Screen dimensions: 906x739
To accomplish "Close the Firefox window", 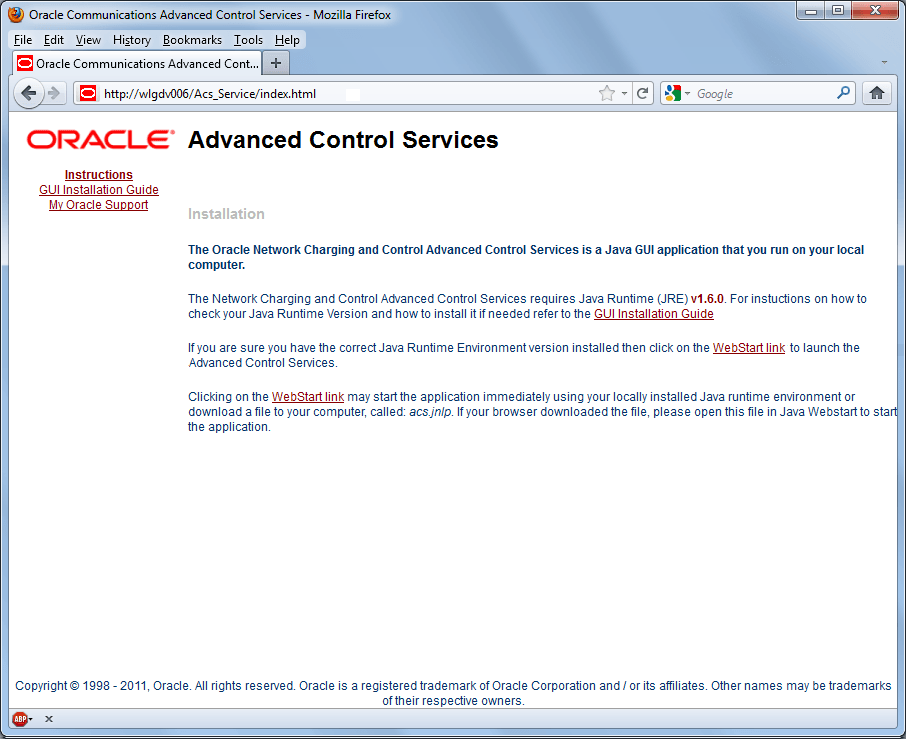I will pos(875,10).
